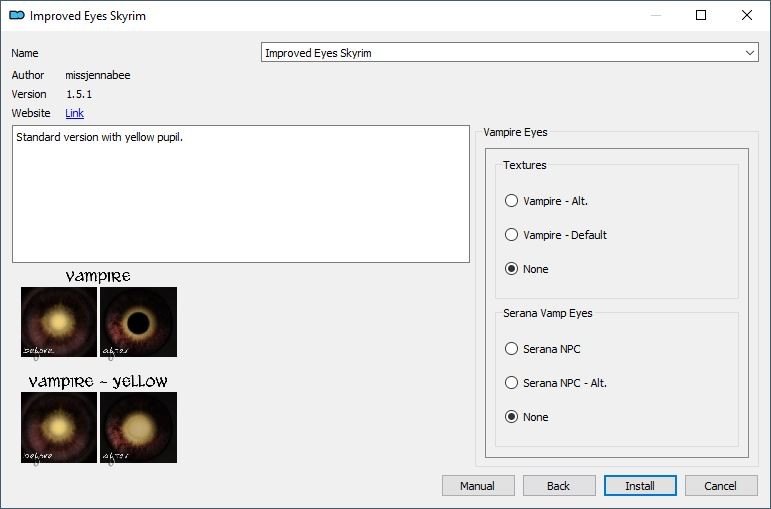Click the Vampire 'before' eye thumbnail
771x509 pixels.
coord(59,322)
